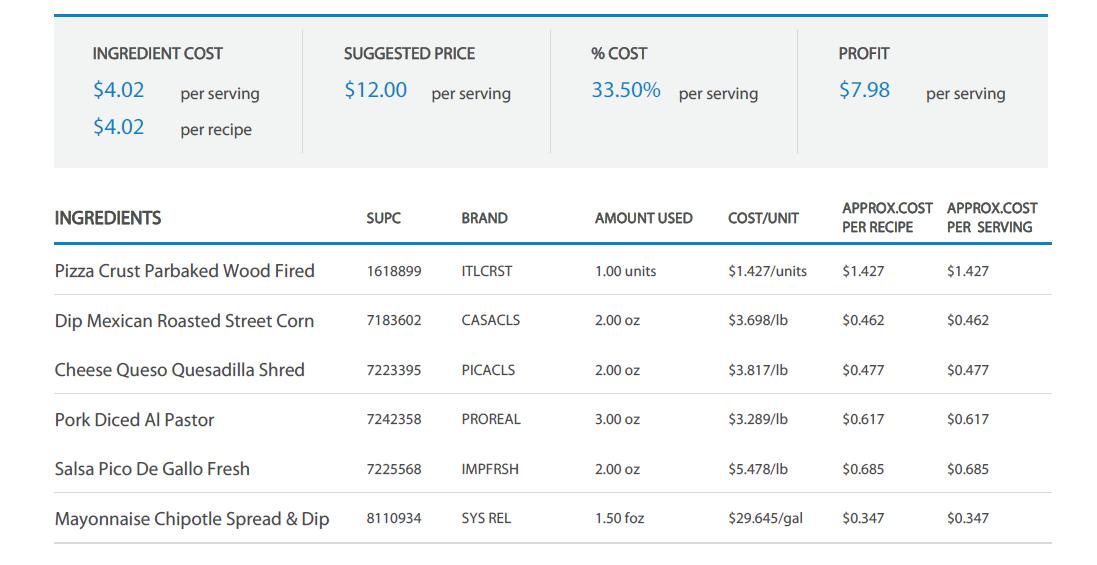Image resolution: width=1097 pixels, height=565 pixels.
Task: Click the $29.645/gal cost per unit cell
Action: click(x=765, y=519)
